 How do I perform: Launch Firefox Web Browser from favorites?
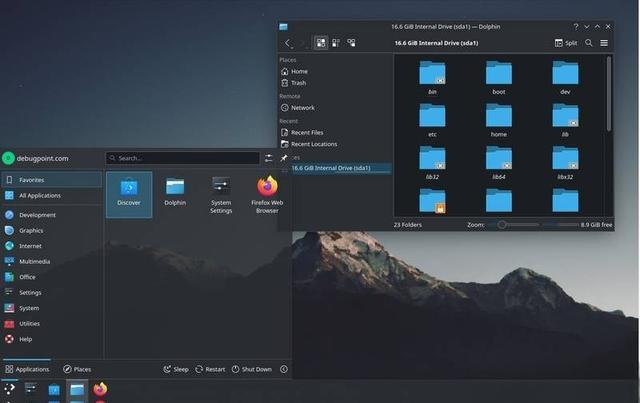click(x=267, y=194)
